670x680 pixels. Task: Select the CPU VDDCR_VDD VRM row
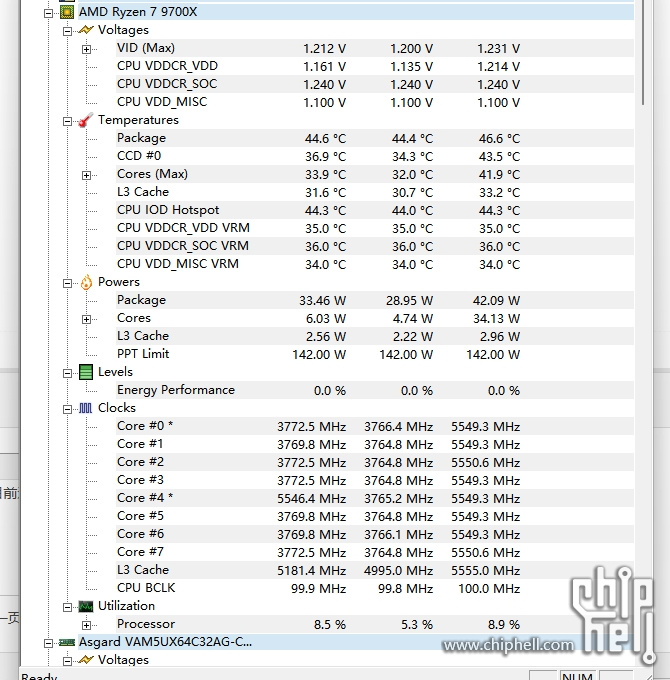coord(375,228)
